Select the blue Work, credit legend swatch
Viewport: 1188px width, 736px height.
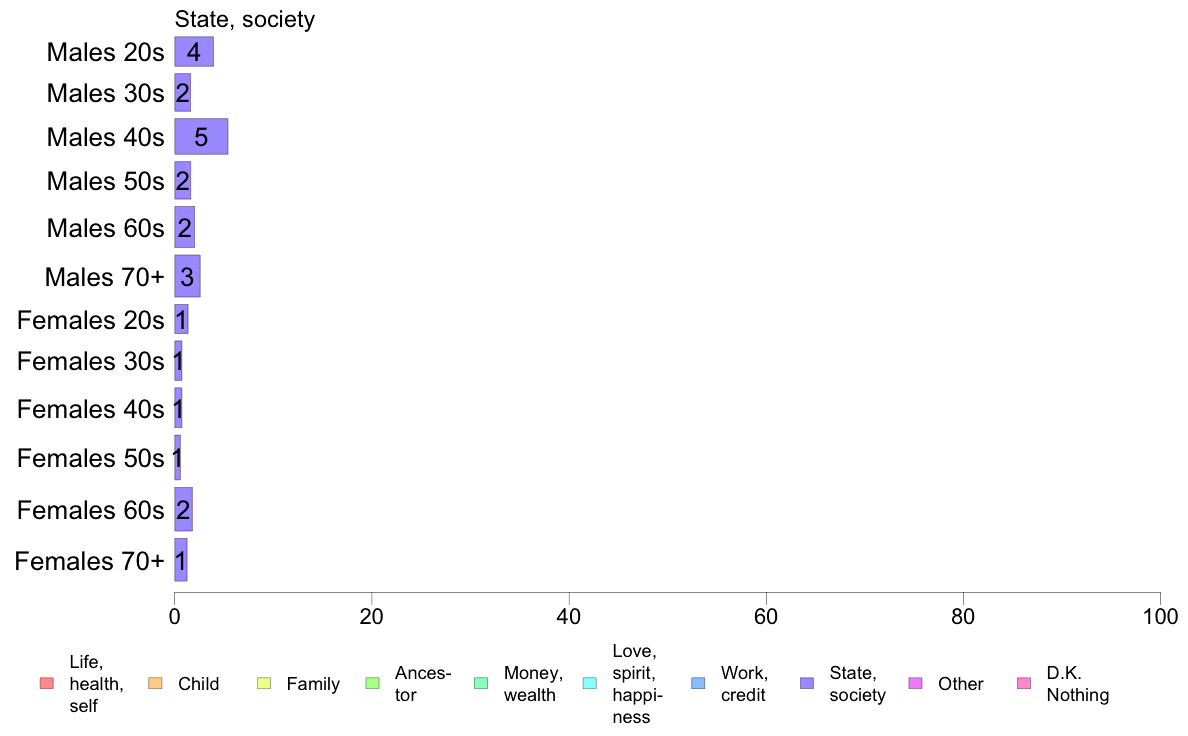pos(699,683)
